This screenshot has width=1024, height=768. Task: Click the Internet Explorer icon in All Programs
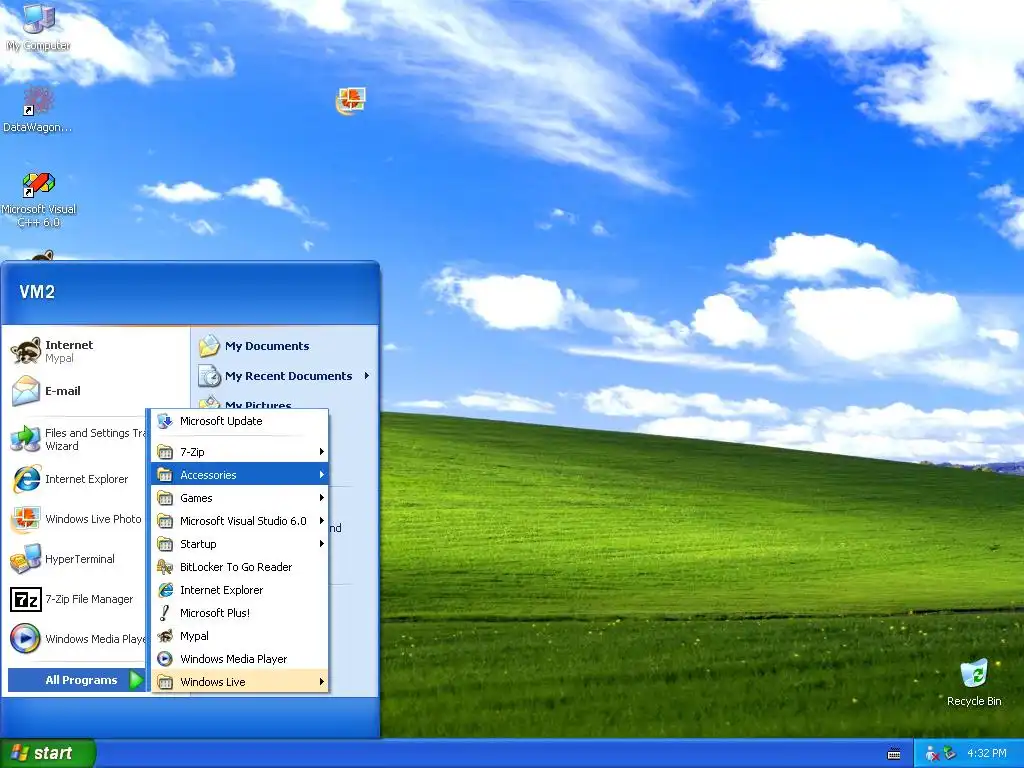pyautogui.click(x=165, y=590)
